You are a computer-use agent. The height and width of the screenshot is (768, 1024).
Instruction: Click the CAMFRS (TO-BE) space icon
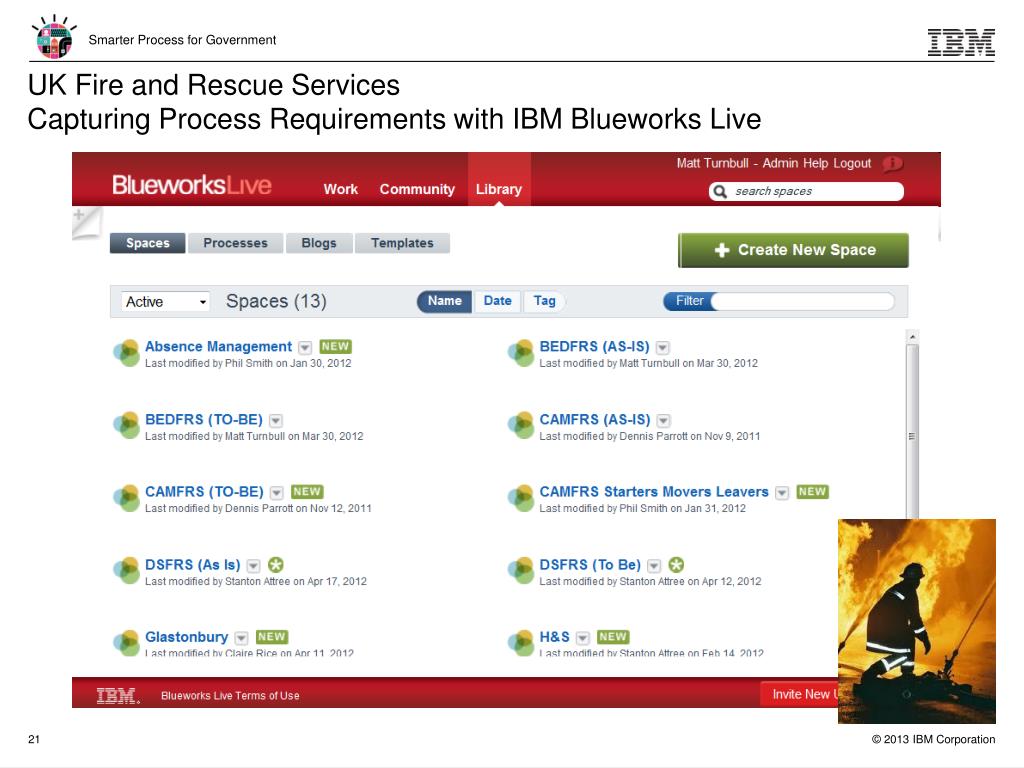126,498
